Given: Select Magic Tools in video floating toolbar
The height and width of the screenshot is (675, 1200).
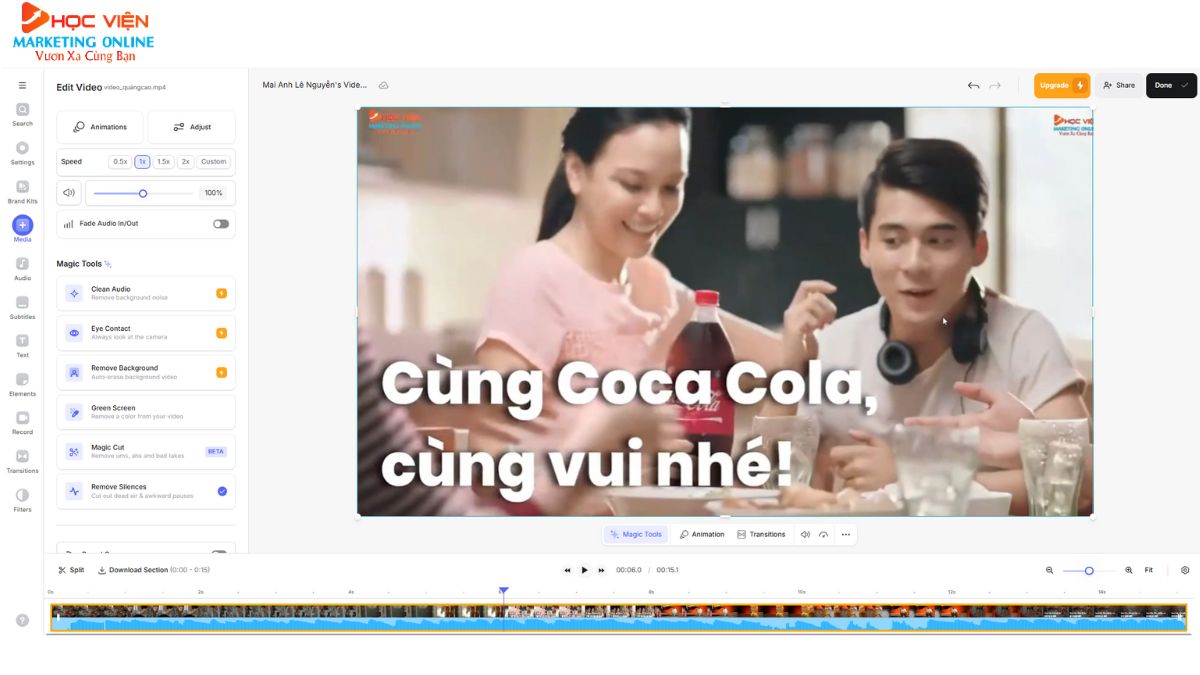Looking at the screenshot, I should coord(635,534).
